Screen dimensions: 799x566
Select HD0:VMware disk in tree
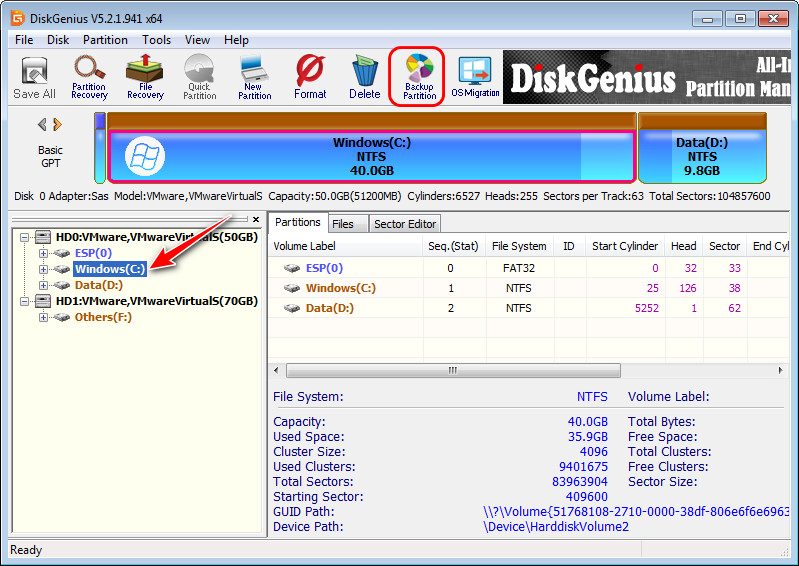click(157, 237)
